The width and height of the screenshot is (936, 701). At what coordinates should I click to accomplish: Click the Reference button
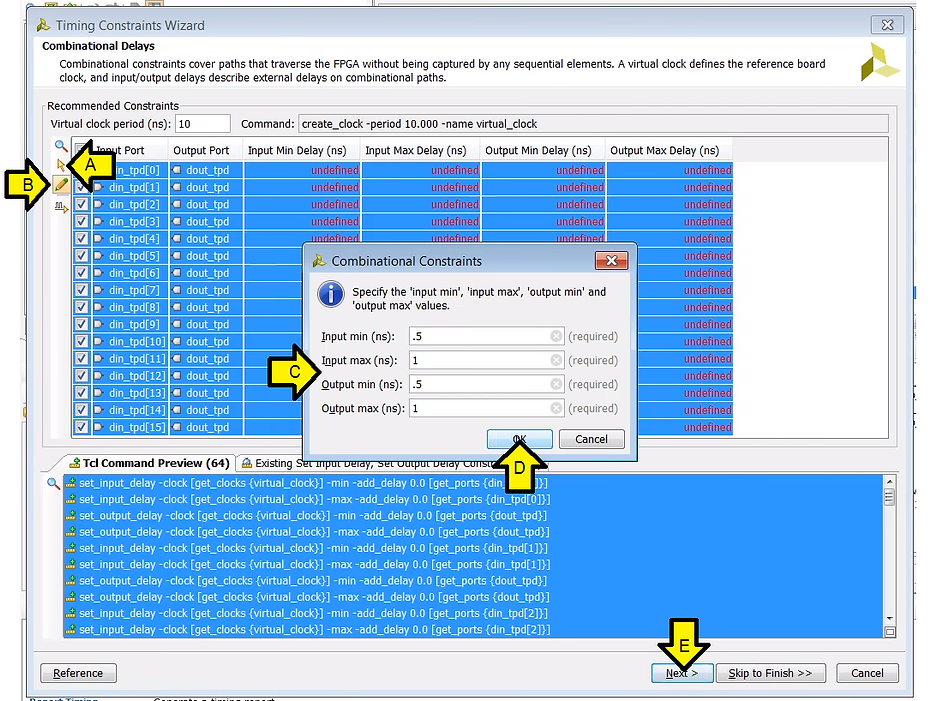78,673
